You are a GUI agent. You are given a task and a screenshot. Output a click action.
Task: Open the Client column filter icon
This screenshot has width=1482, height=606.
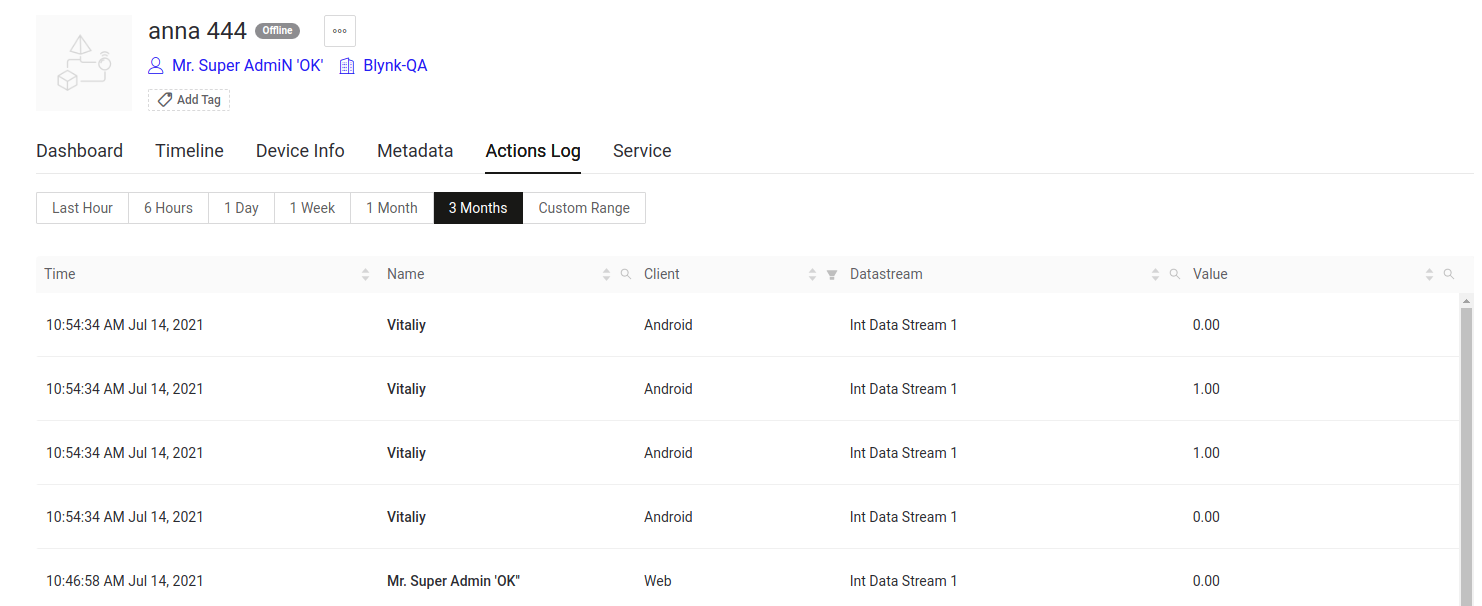tap(832, 274)
